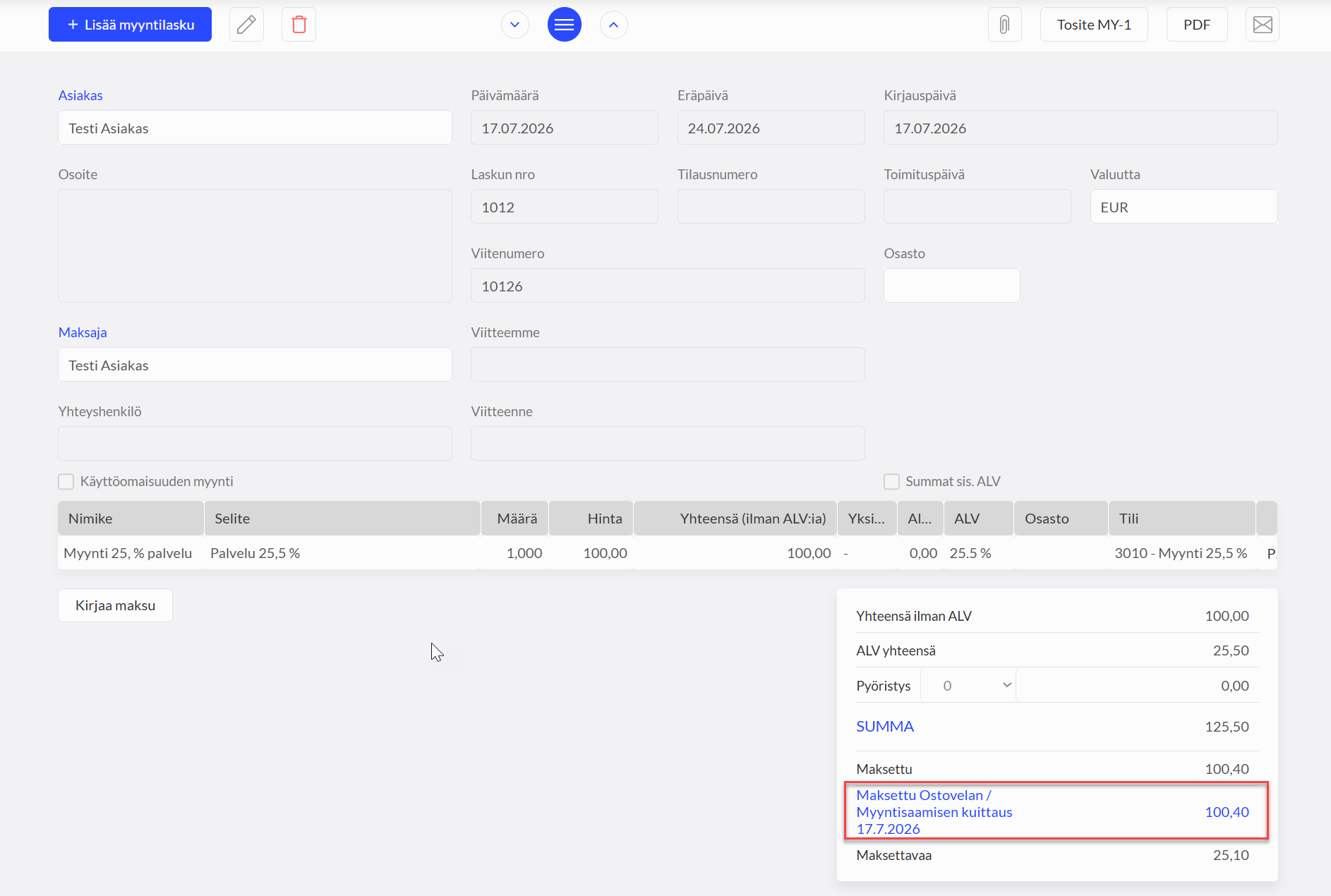This screenshot has width=1331, height=896.
Task: Open Maksettu Ostovelan / Myyntisaamisen kuittaus payment link
Action: pos(934,812)
